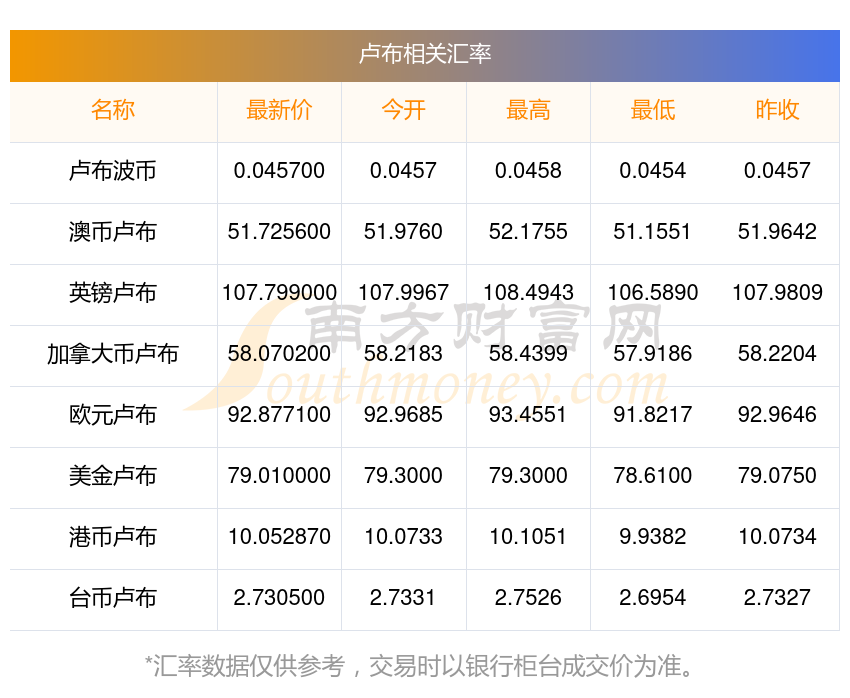This screenshot has width=850, height=698.
Task: Select the 美金卢布 row name
Action: tap(113, 476)
